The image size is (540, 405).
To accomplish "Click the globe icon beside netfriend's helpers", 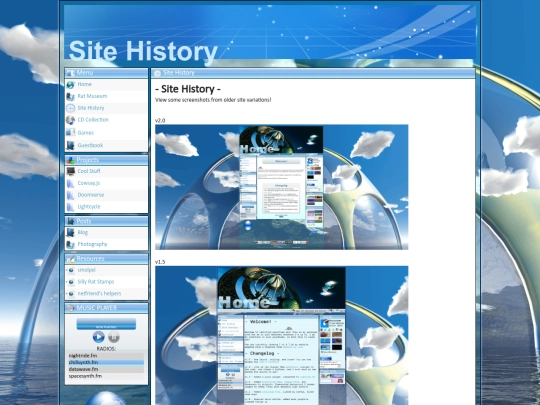I will coord(71,294).
